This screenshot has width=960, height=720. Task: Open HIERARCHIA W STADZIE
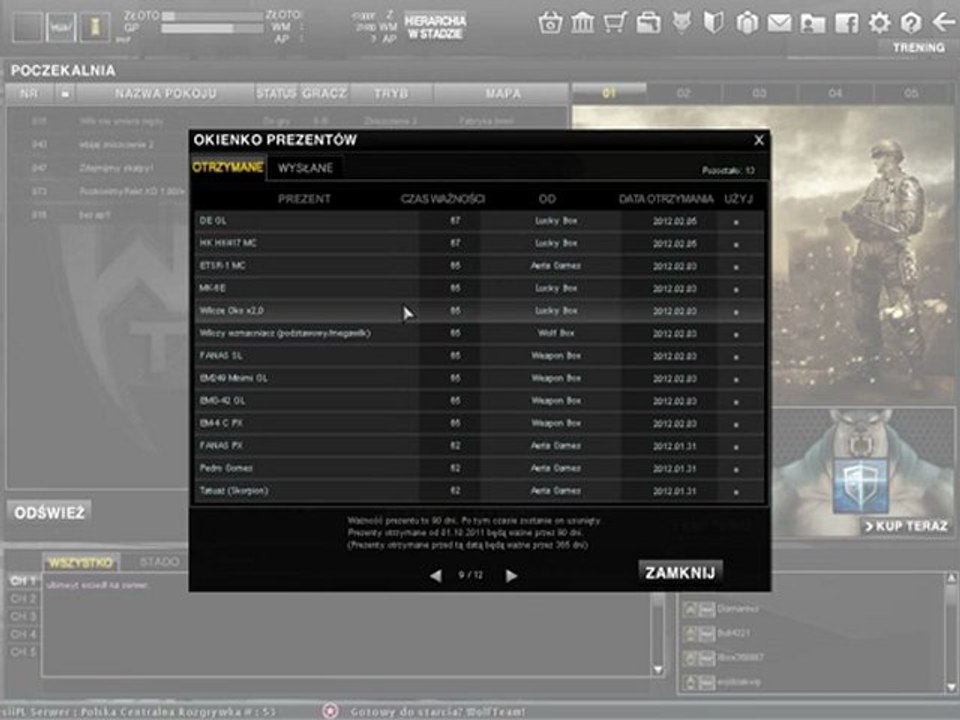435,27
